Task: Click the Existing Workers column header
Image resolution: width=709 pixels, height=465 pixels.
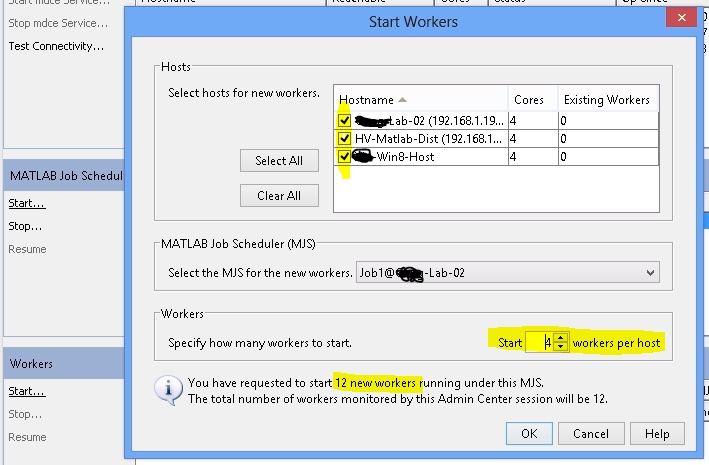Action: (x=608, y=100)
